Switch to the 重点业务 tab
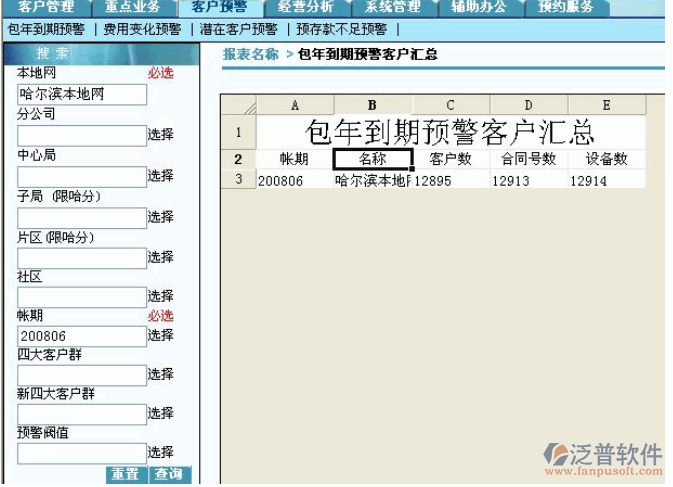This screenshot has width=673, height=487. click(x=132, y=7)
